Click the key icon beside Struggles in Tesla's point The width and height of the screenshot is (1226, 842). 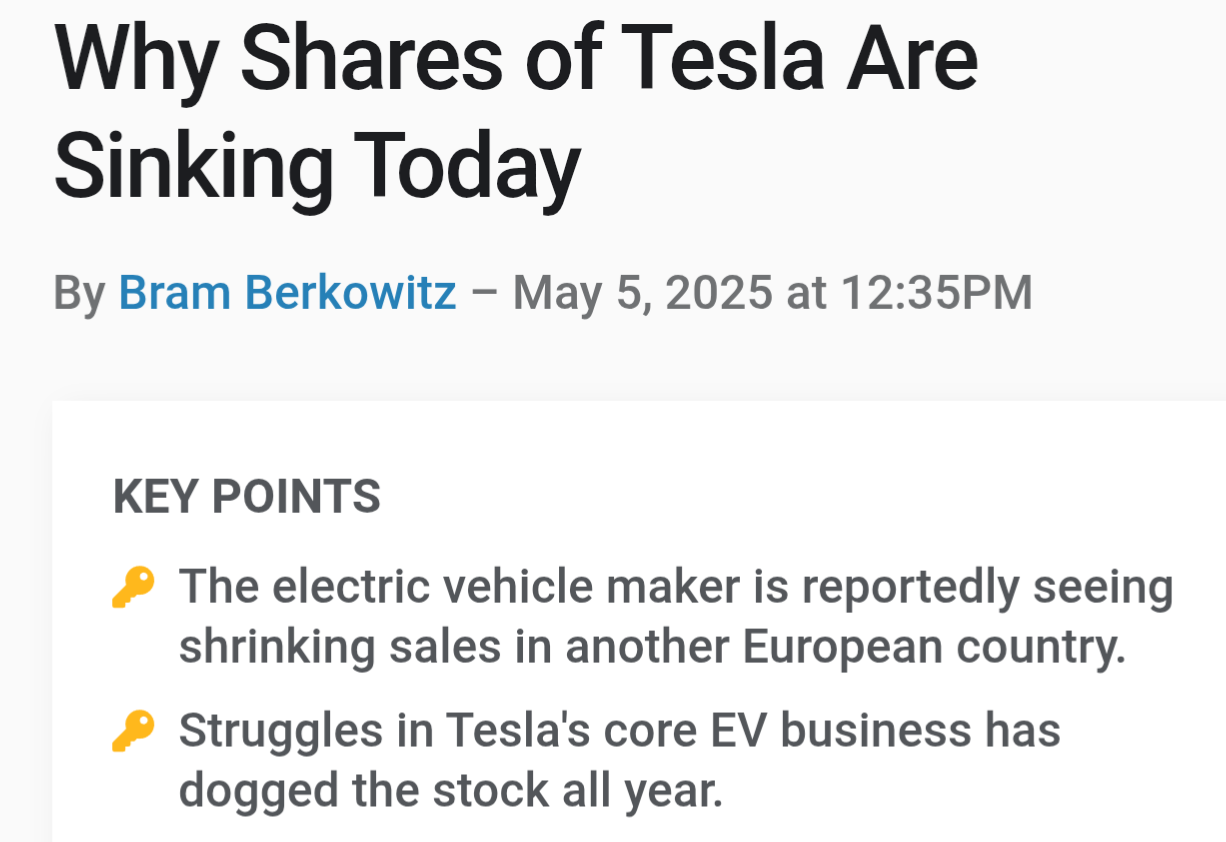(133, 731)
